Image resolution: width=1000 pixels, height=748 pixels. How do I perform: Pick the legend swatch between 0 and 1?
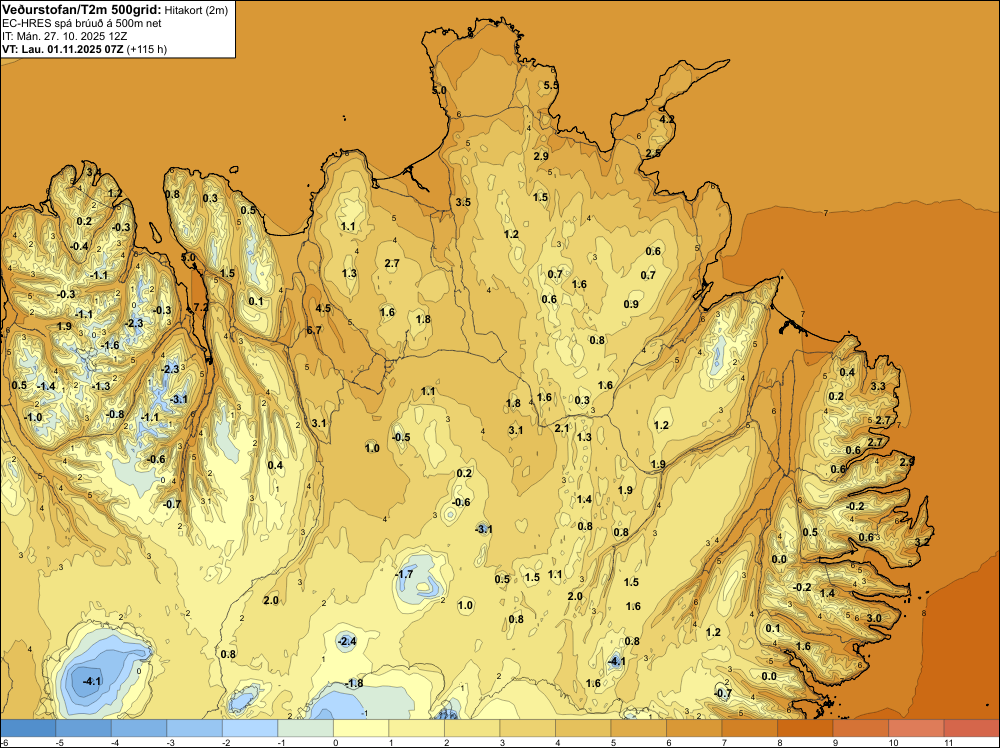(361, 728)
